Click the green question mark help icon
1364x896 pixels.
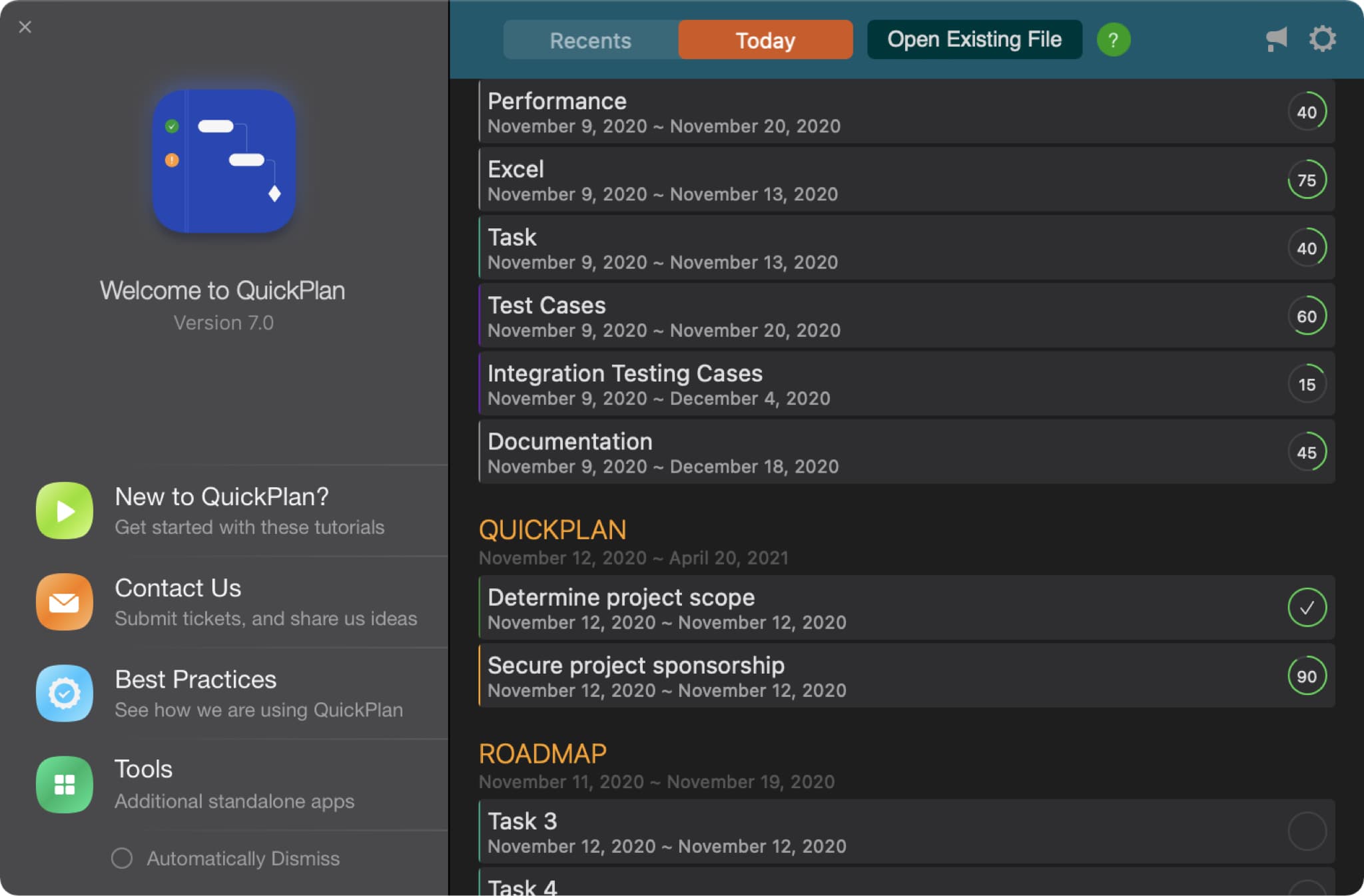[x=1113, y=40]
